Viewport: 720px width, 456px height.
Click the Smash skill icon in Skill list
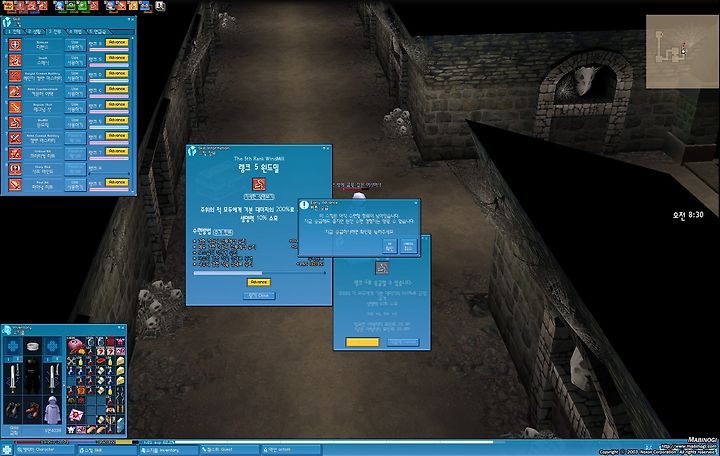15,60
